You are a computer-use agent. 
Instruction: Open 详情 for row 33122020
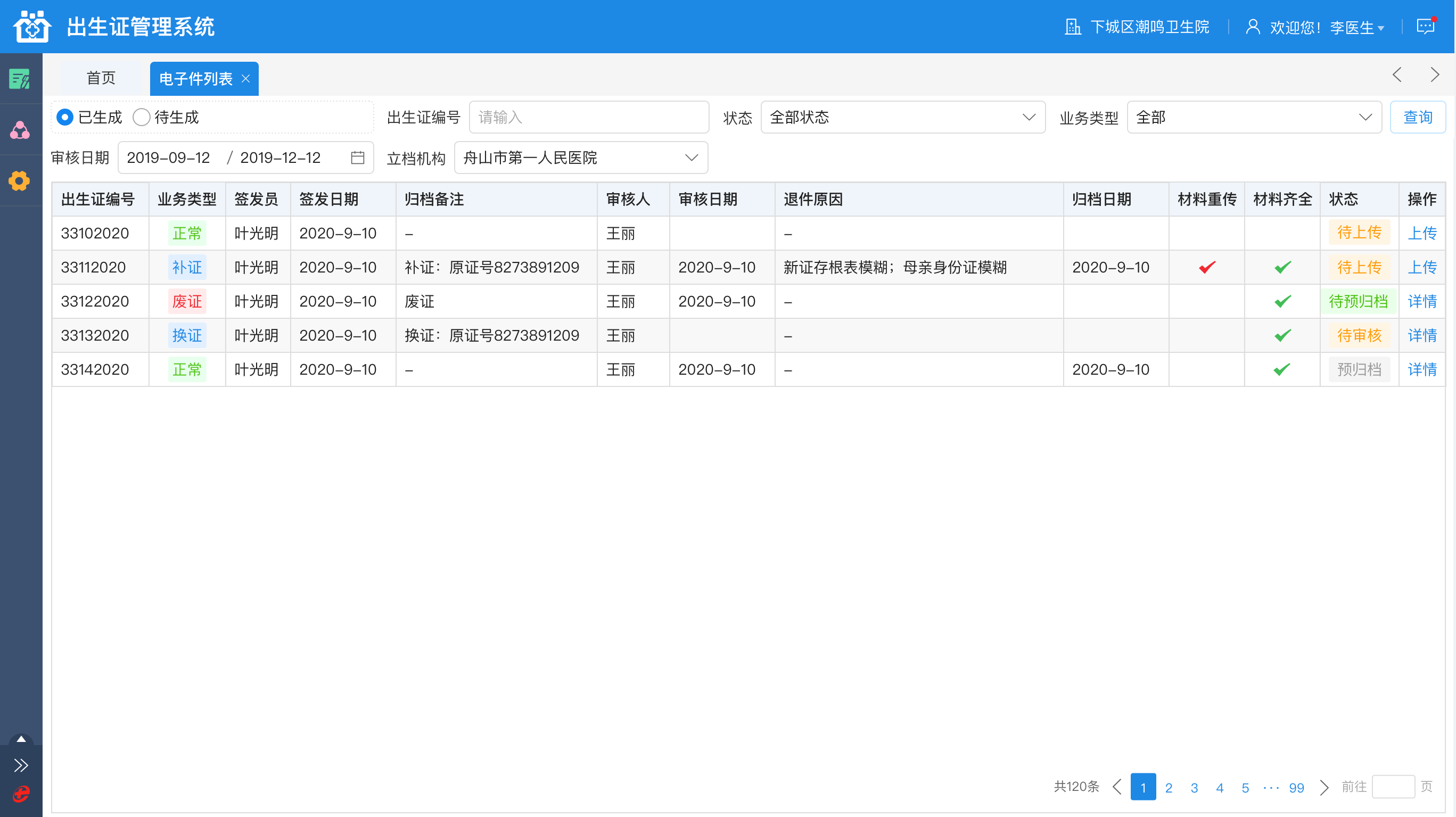pos(1422,301)
